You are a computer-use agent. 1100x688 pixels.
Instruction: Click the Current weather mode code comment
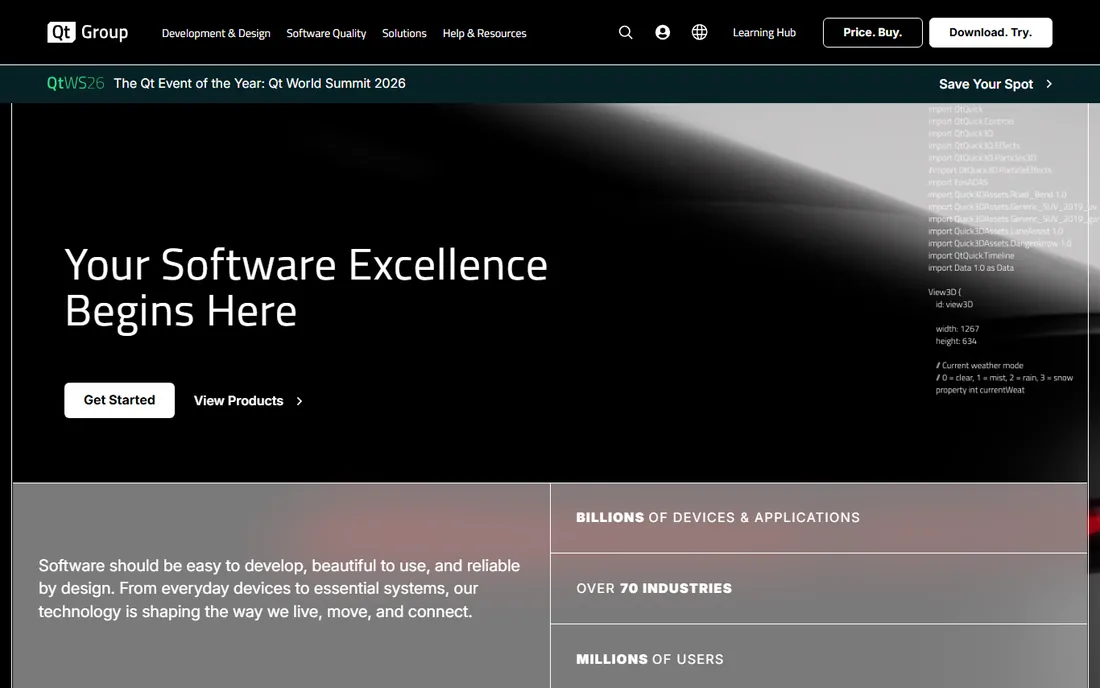[979, 365]
